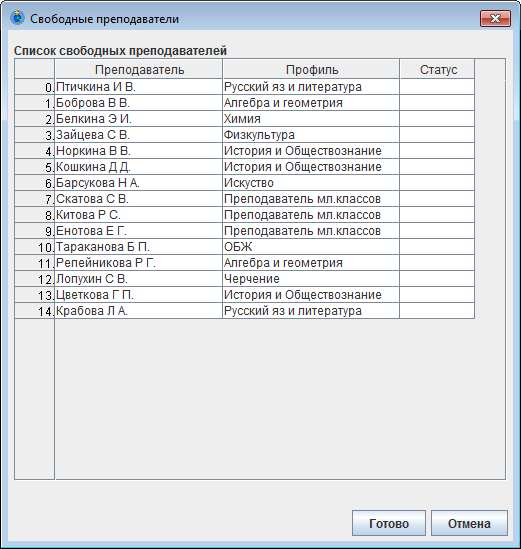Click the Статус column header
Screen dimensions: 521x549
click(x=438, y=69)
